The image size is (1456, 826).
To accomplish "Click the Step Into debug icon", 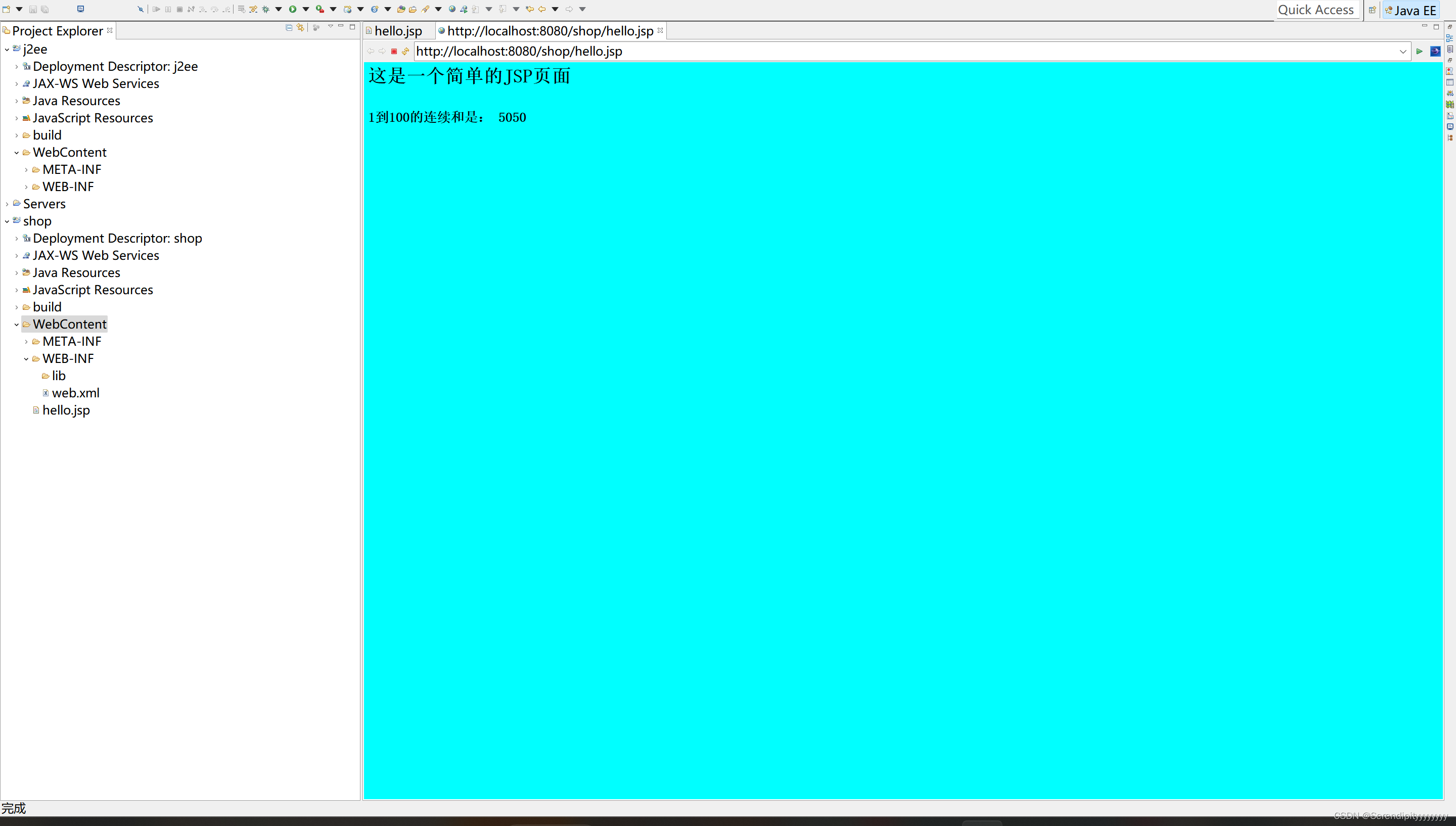I will click(x=203, y=9).
